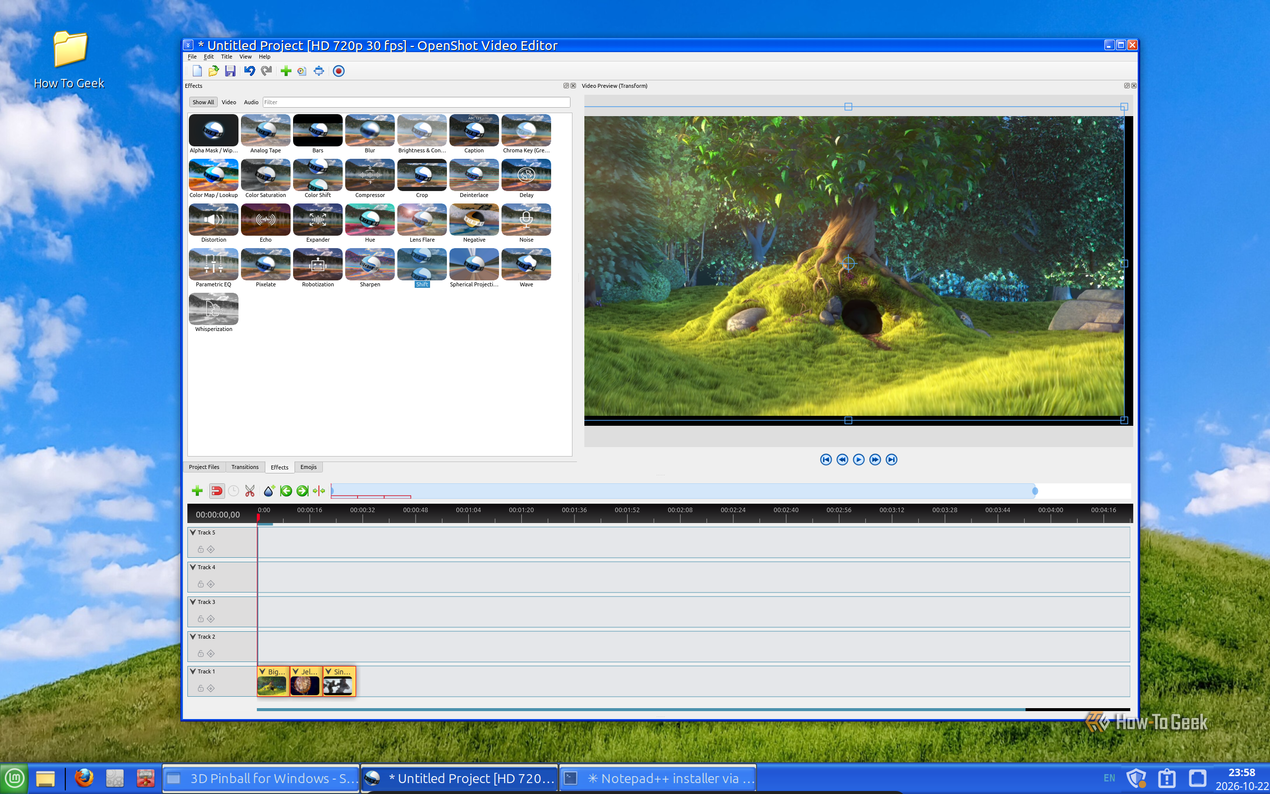This screenshot has height=794, width=1270.
Task: Collapse Track 2 using its arrow
Action: (x=193, y=636)
